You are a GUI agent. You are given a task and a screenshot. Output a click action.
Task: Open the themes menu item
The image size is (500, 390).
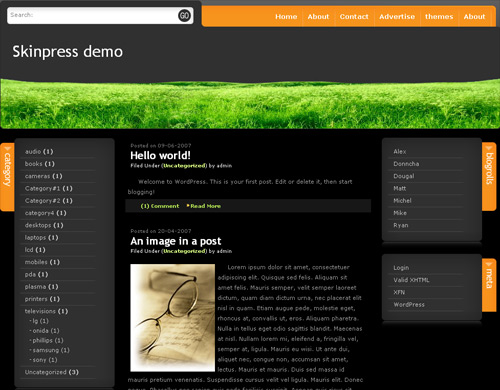point(439,17)
